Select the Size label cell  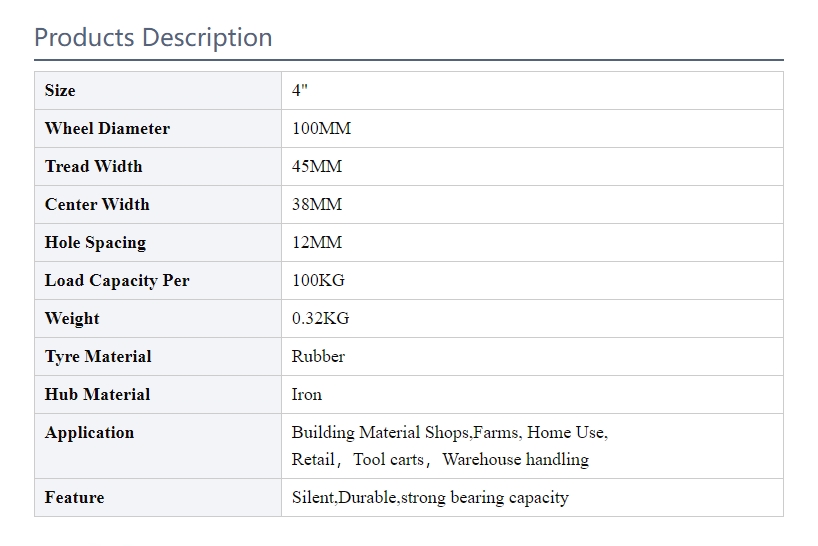158,91
